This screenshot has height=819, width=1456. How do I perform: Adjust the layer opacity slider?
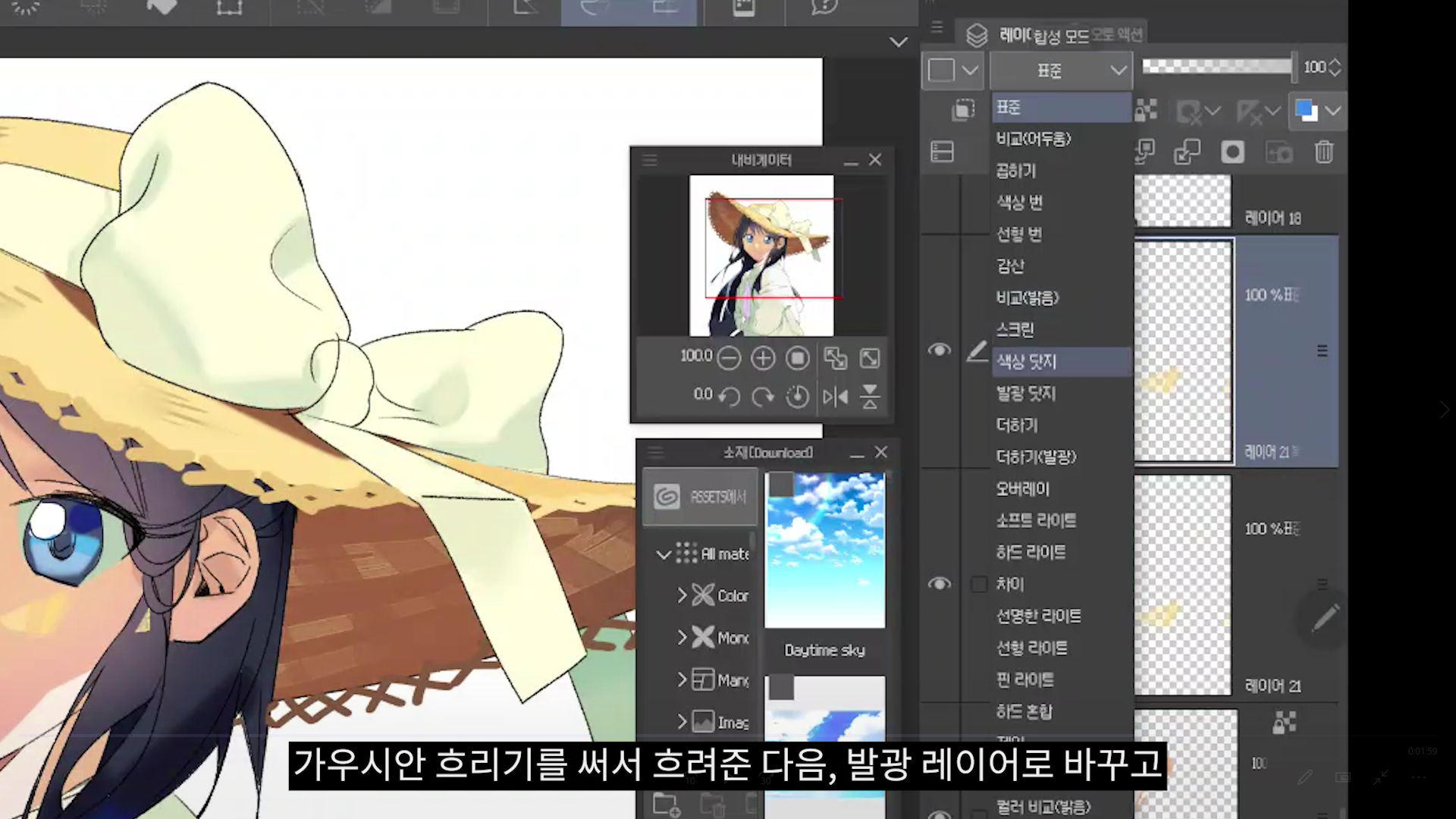1217,67
